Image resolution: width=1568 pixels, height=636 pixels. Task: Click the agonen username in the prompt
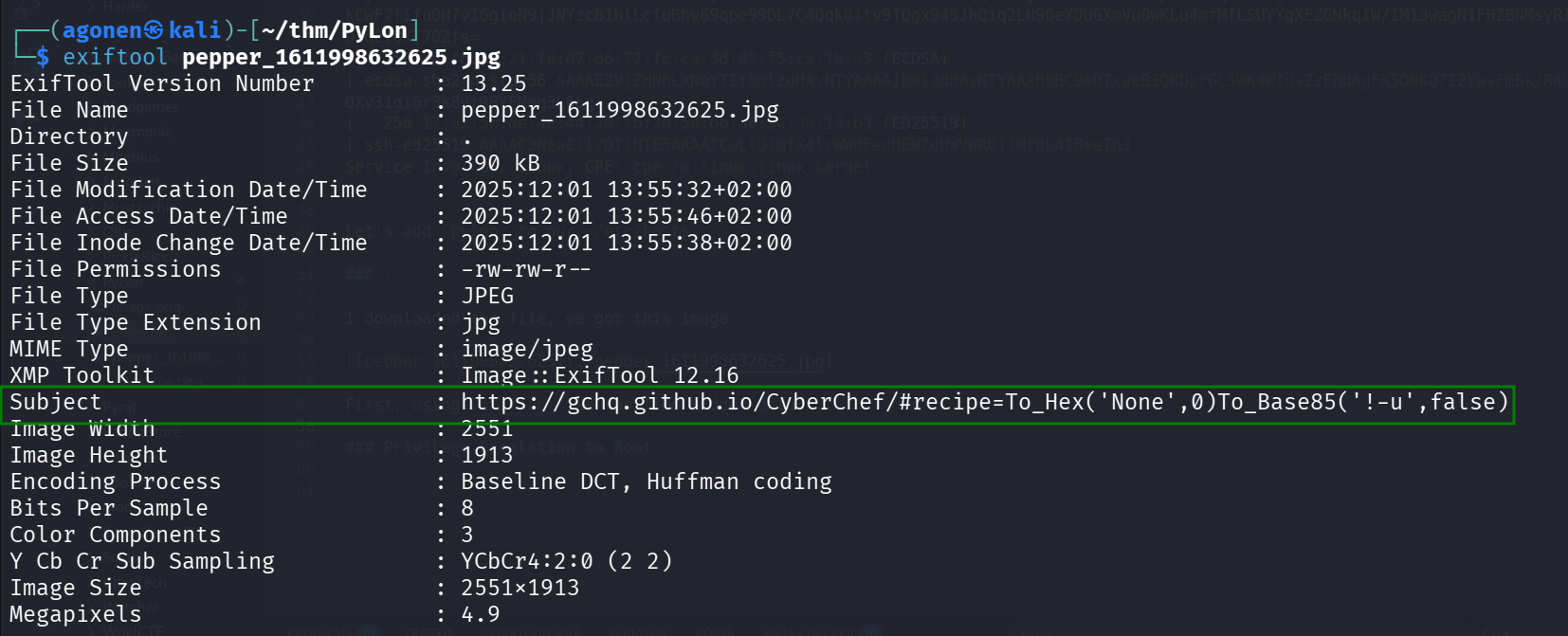point(101,30)
